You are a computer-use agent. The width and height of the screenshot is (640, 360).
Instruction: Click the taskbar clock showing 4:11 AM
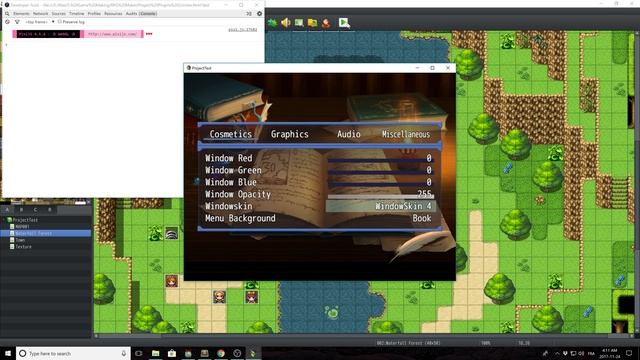click(609, 353)
